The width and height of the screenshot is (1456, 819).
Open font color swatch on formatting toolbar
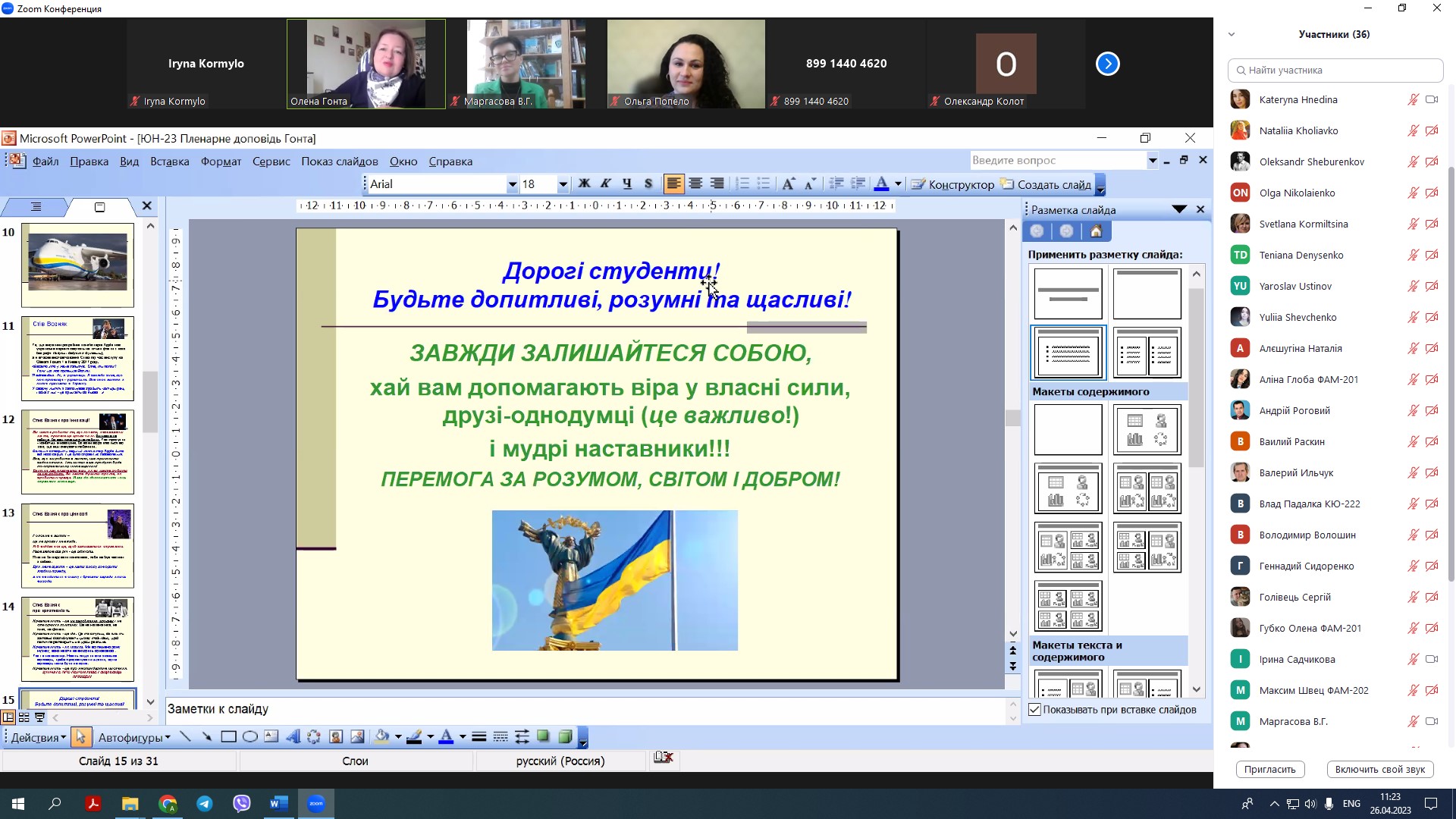click(x=881, y=184)
